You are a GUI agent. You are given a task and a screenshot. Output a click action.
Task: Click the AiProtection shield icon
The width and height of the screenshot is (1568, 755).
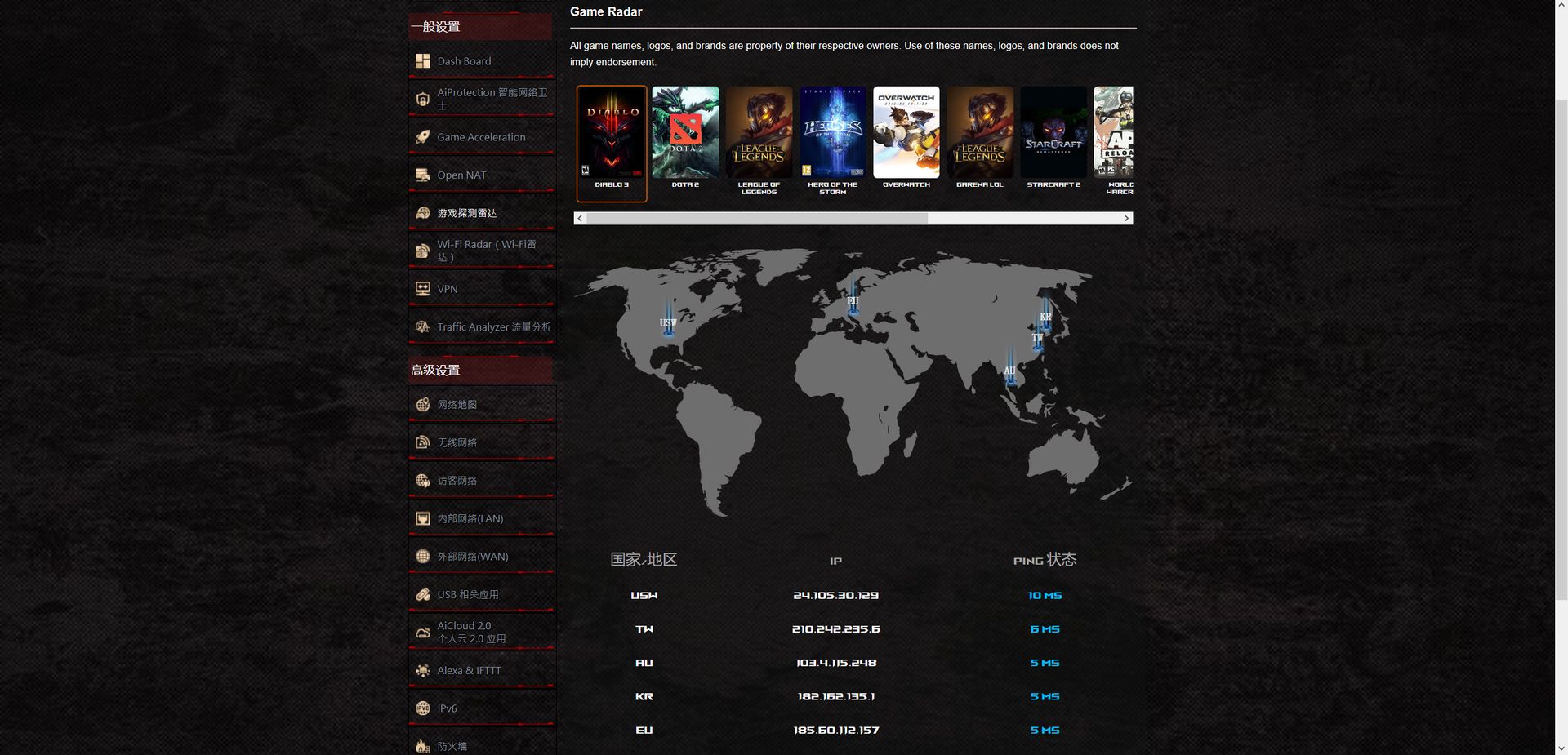(422, 99)
